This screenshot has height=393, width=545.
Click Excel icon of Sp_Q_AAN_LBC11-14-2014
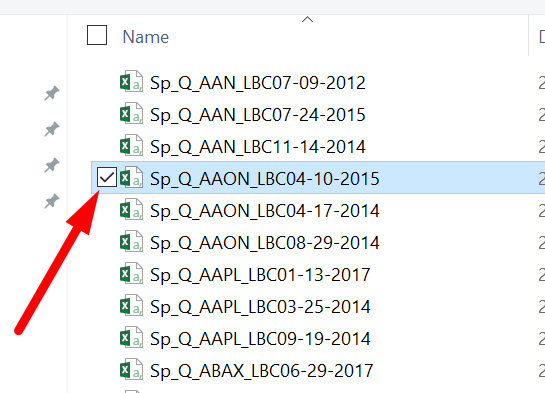coord(131,146)
